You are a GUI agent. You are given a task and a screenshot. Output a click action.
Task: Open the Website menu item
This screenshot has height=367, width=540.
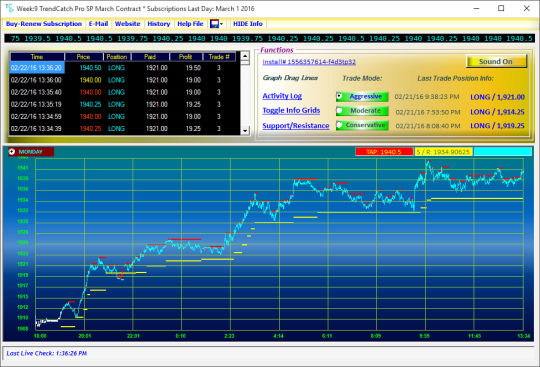127,24
